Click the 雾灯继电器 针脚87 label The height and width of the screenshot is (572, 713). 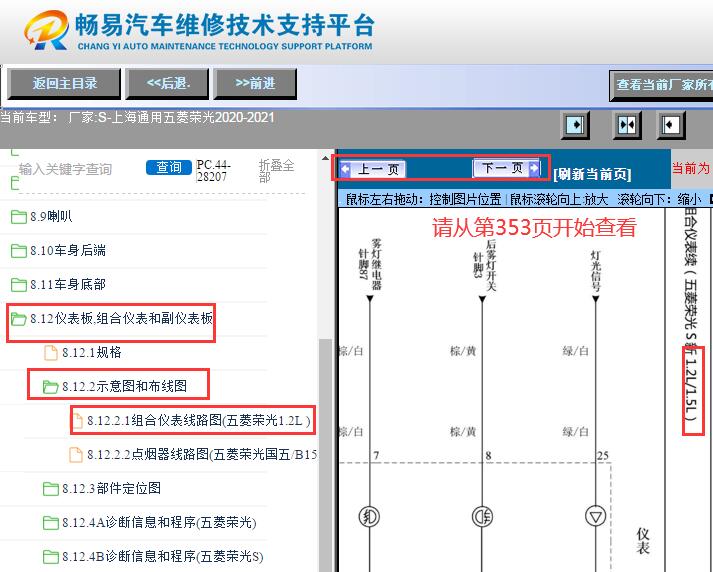(x=370, y=264)
